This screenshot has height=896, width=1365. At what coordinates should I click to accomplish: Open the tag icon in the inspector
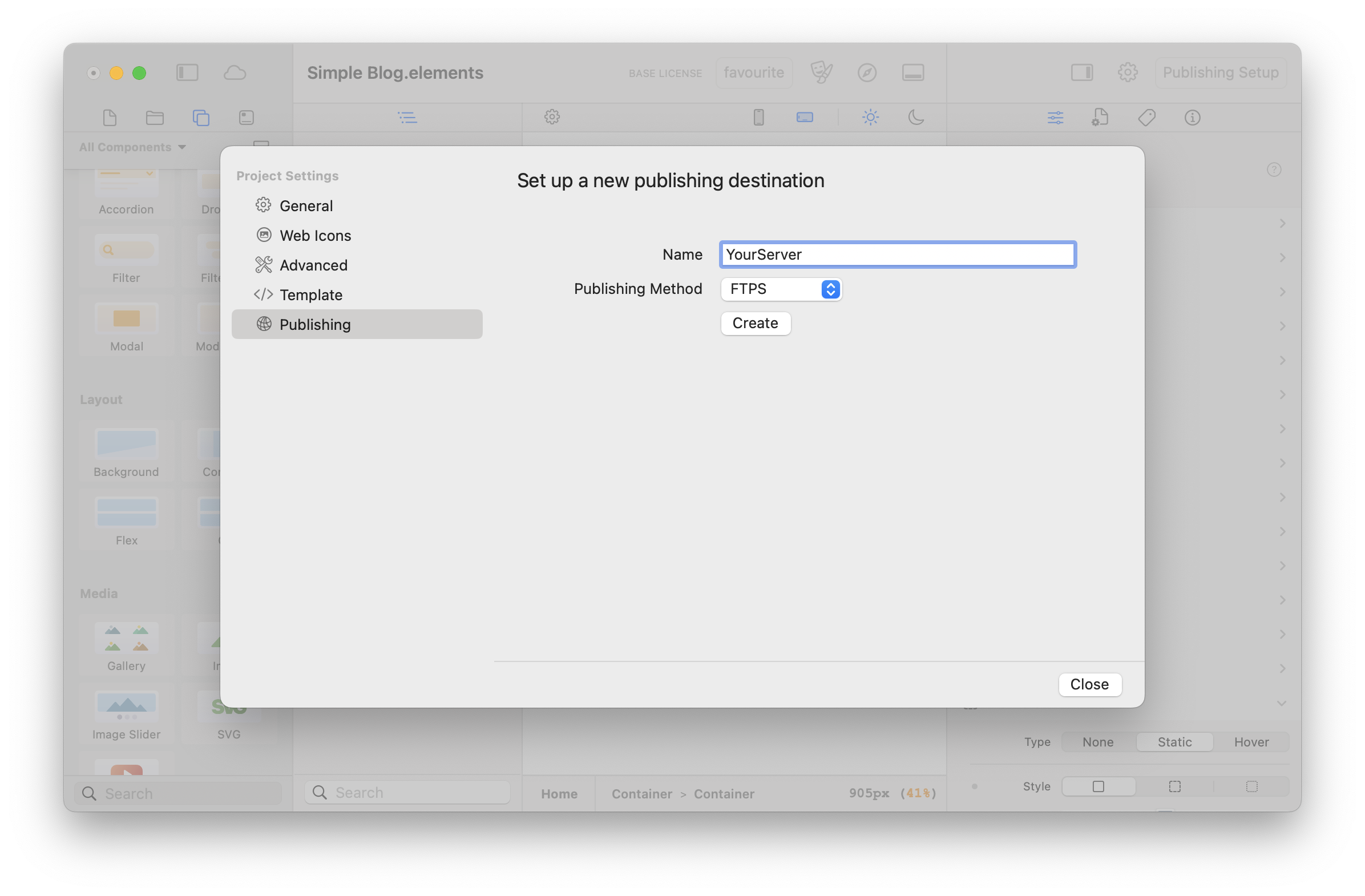(1146, 118)
